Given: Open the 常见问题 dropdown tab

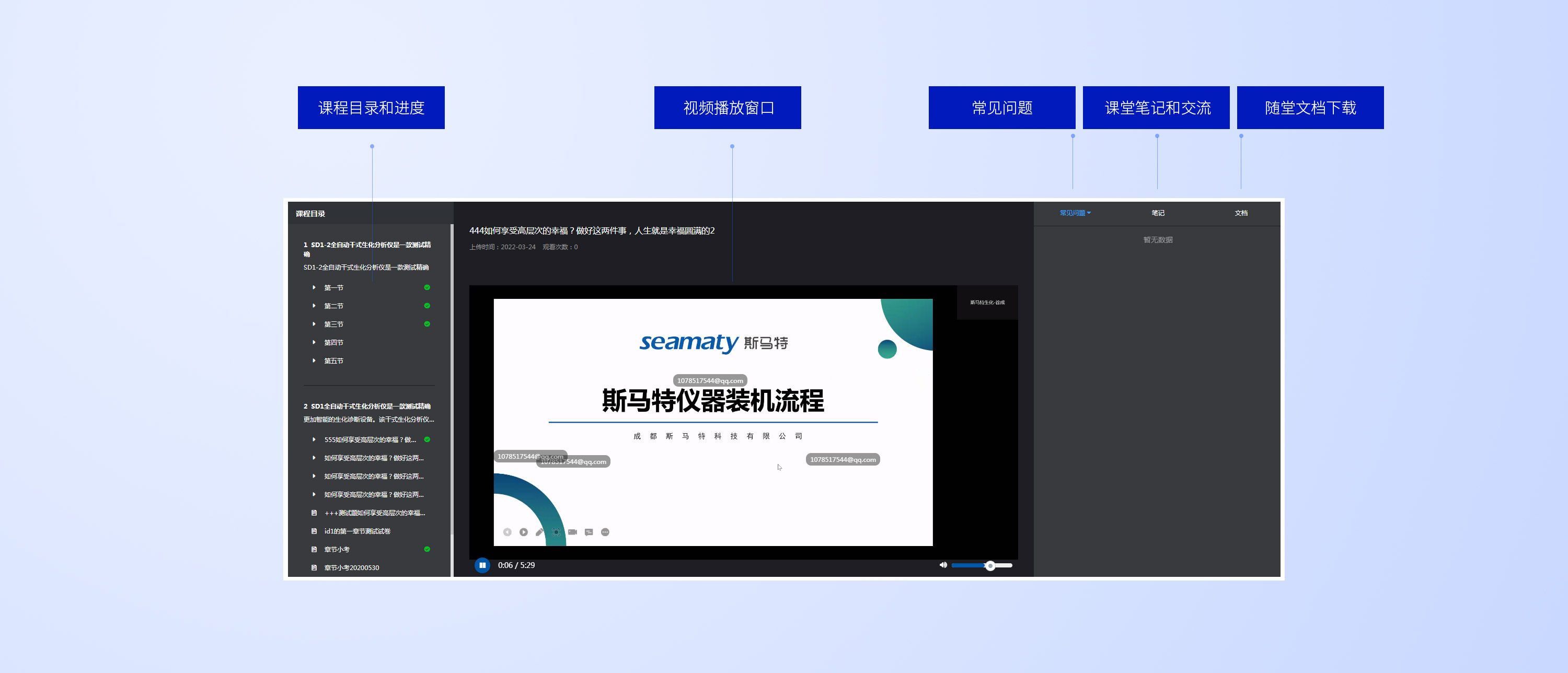Looking at the screenshot, I should tap(1075, 213).
